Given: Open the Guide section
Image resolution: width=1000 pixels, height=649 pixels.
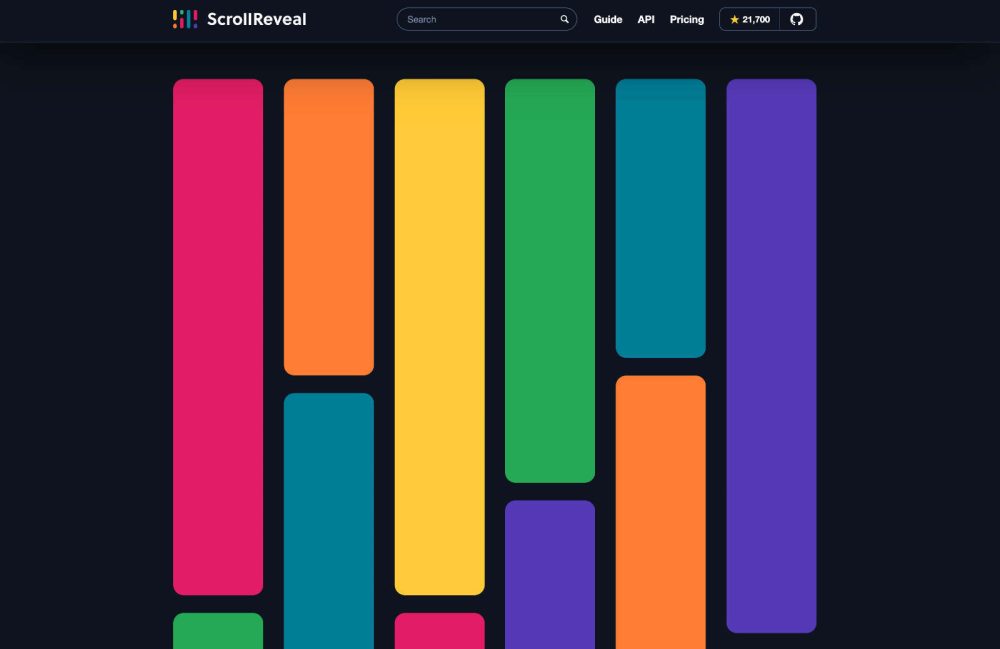Looking at the screenshot, I should (x=608, y=19).
